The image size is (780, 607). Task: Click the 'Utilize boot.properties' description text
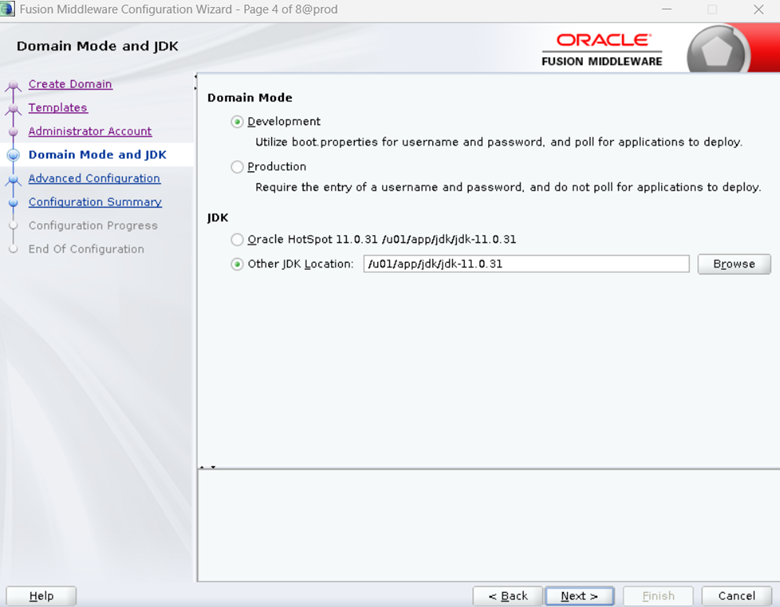point(498,142)
